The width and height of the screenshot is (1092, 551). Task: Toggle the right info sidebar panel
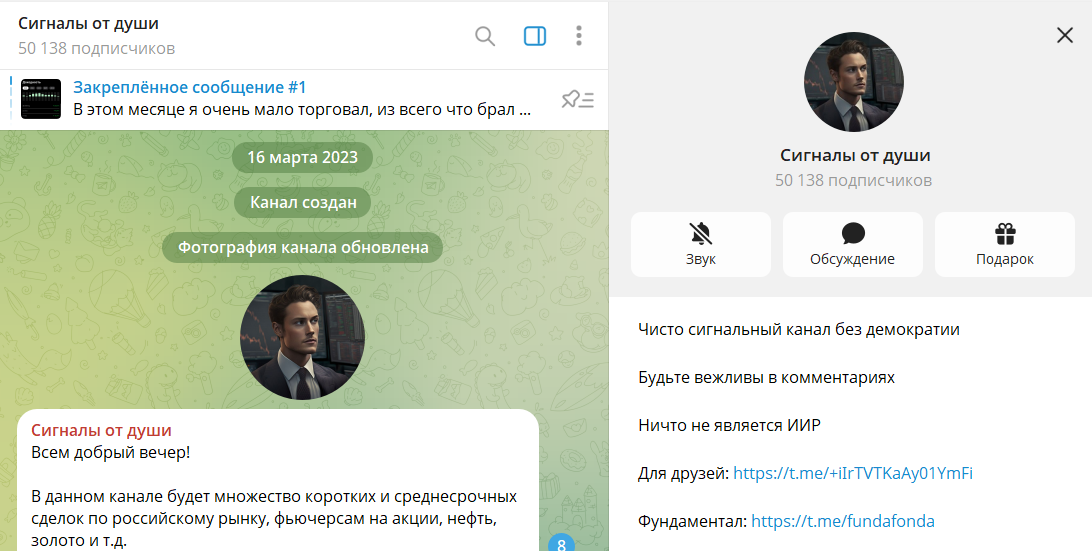(535, 36)
